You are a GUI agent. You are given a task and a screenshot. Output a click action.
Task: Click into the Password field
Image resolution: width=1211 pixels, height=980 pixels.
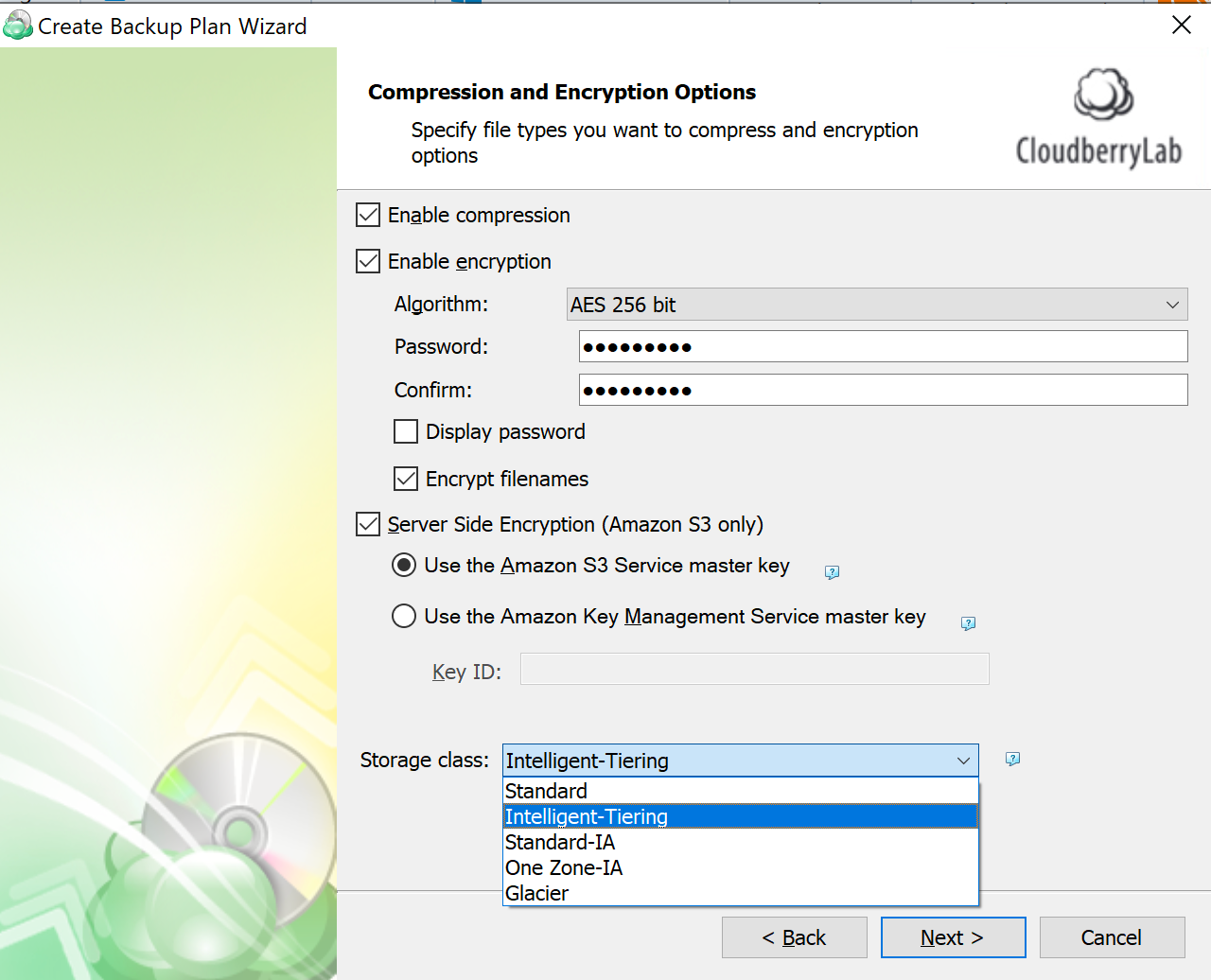[x=884, y=346]
